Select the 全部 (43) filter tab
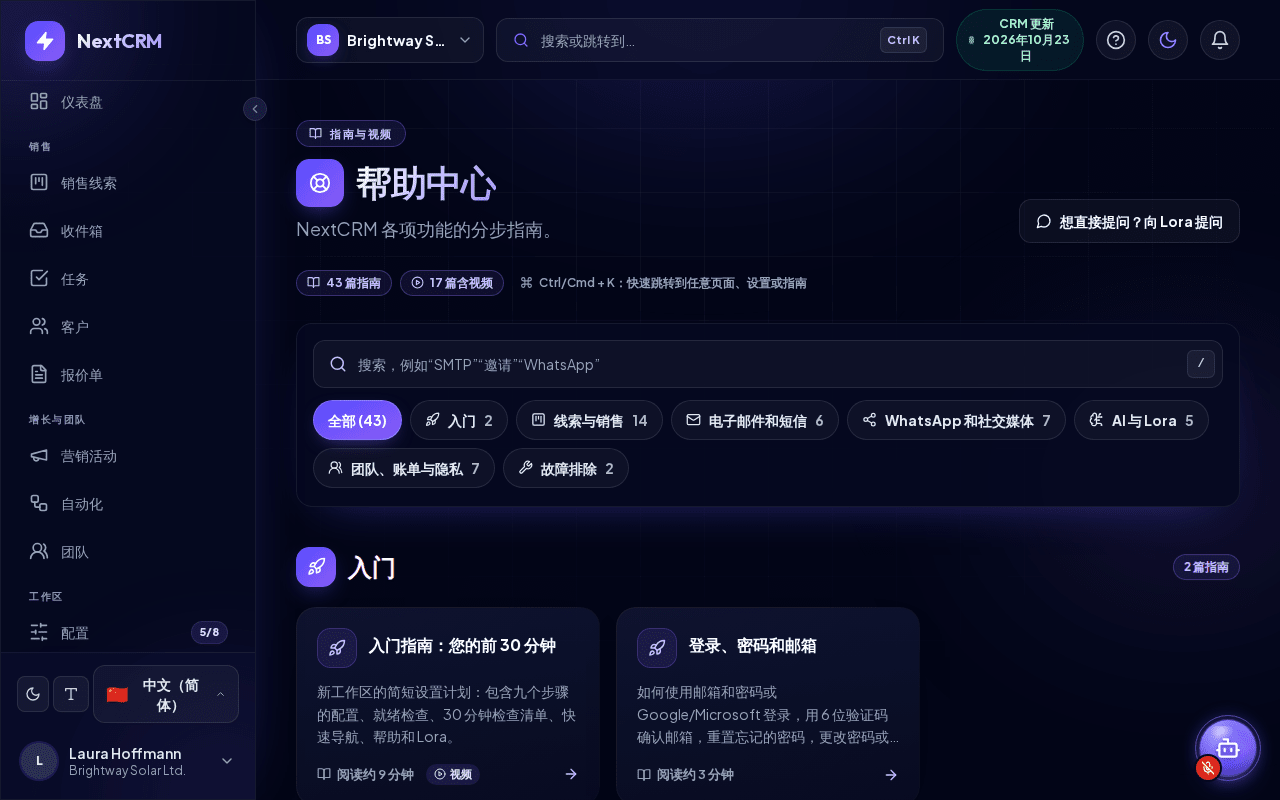The width and height of the screenshot is (1280, 800). tap(357, 420)
